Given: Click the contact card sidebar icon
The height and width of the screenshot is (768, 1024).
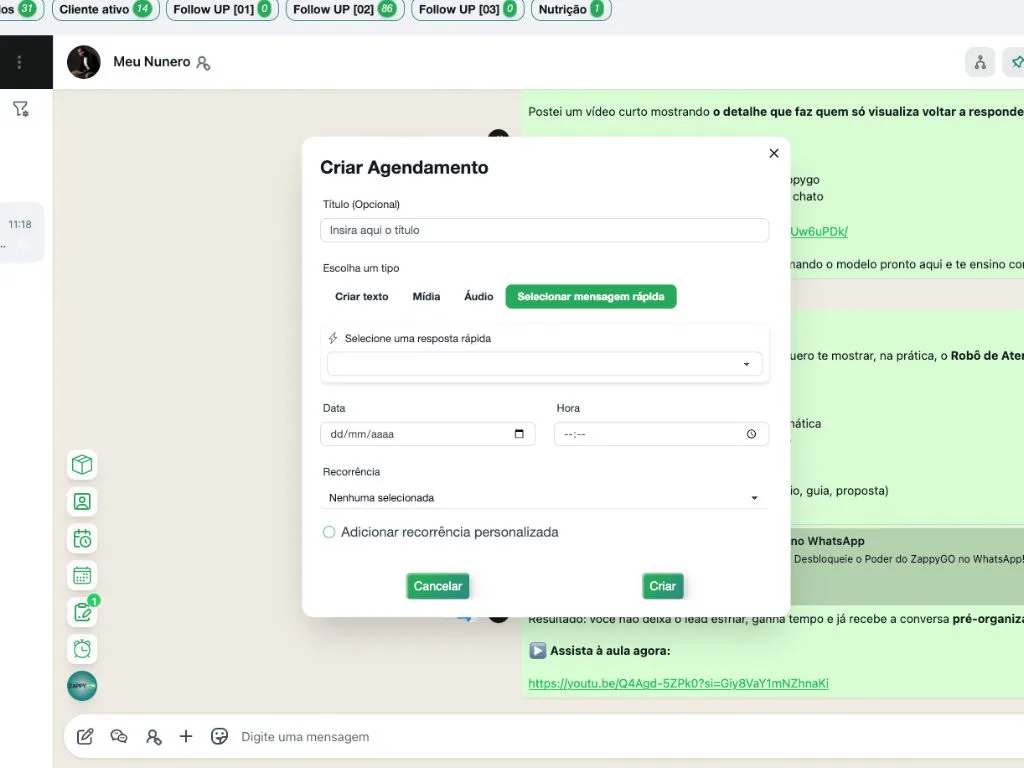Looking at the screenshot, I should coord(82,502).
